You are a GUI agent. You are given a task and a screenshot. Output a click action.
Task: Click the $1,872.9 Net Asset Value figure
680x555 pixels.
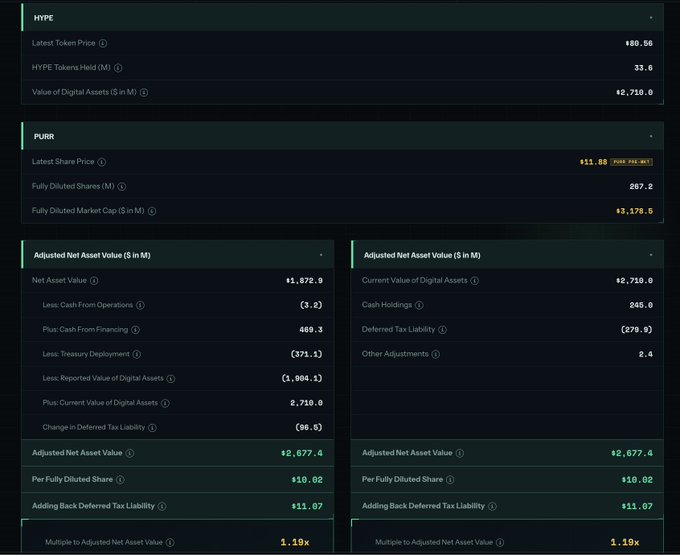(304, 281)
